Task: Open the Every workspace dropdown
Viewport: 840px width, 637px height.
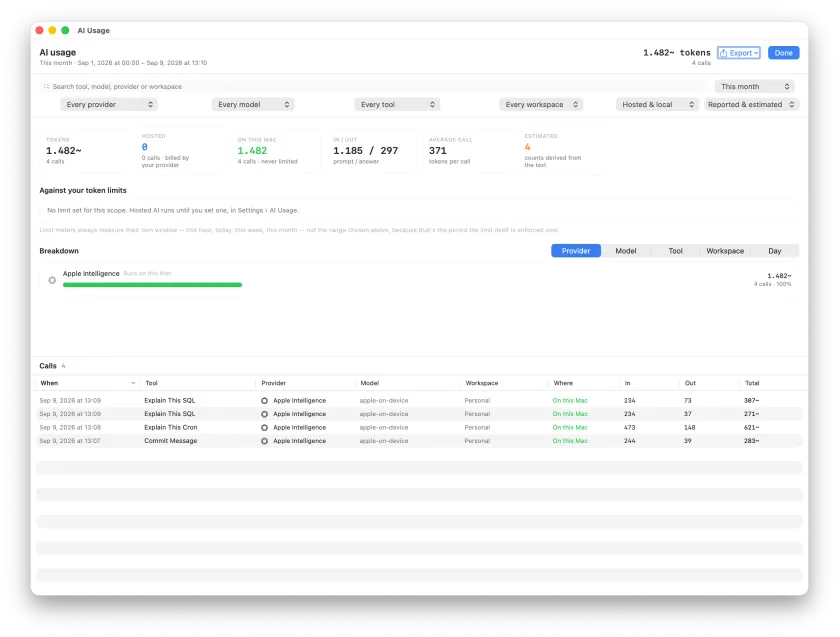Action: pos(541,104)
